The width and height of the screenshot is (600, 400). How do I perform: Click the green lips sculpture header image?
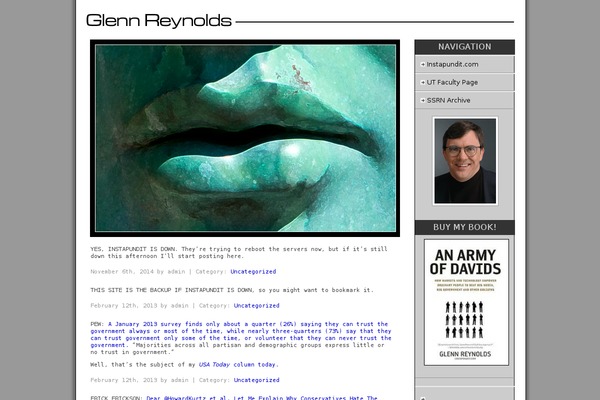pyautogui.click(x=245, y=137)
